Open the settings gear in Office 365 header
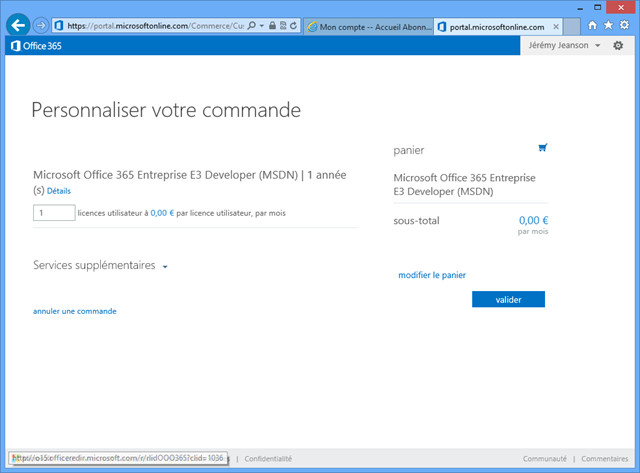The width and height of the screenshot is (640, 473). point(618,45)
